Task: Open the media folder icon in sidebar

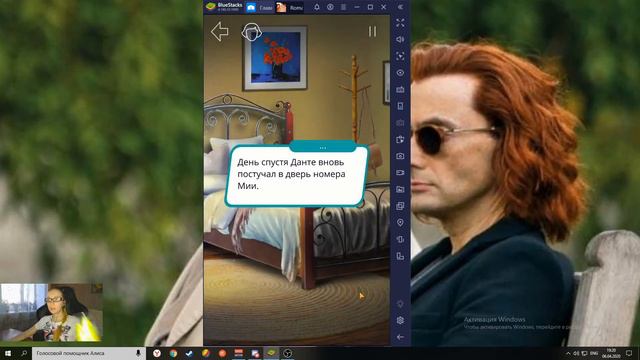Action: coord(400,189)
